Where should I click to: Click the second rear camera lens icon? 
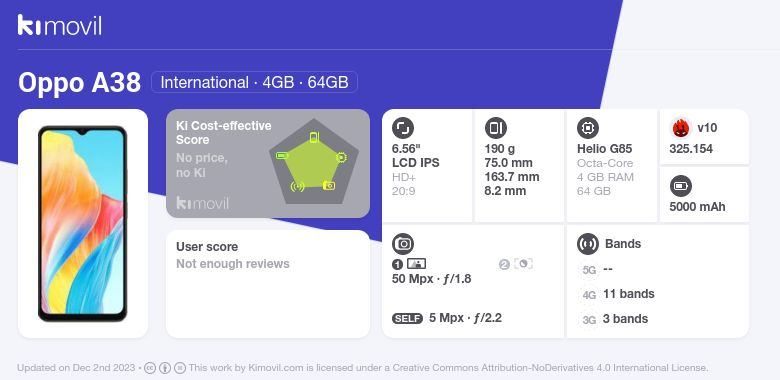click(x=523, y=264)
